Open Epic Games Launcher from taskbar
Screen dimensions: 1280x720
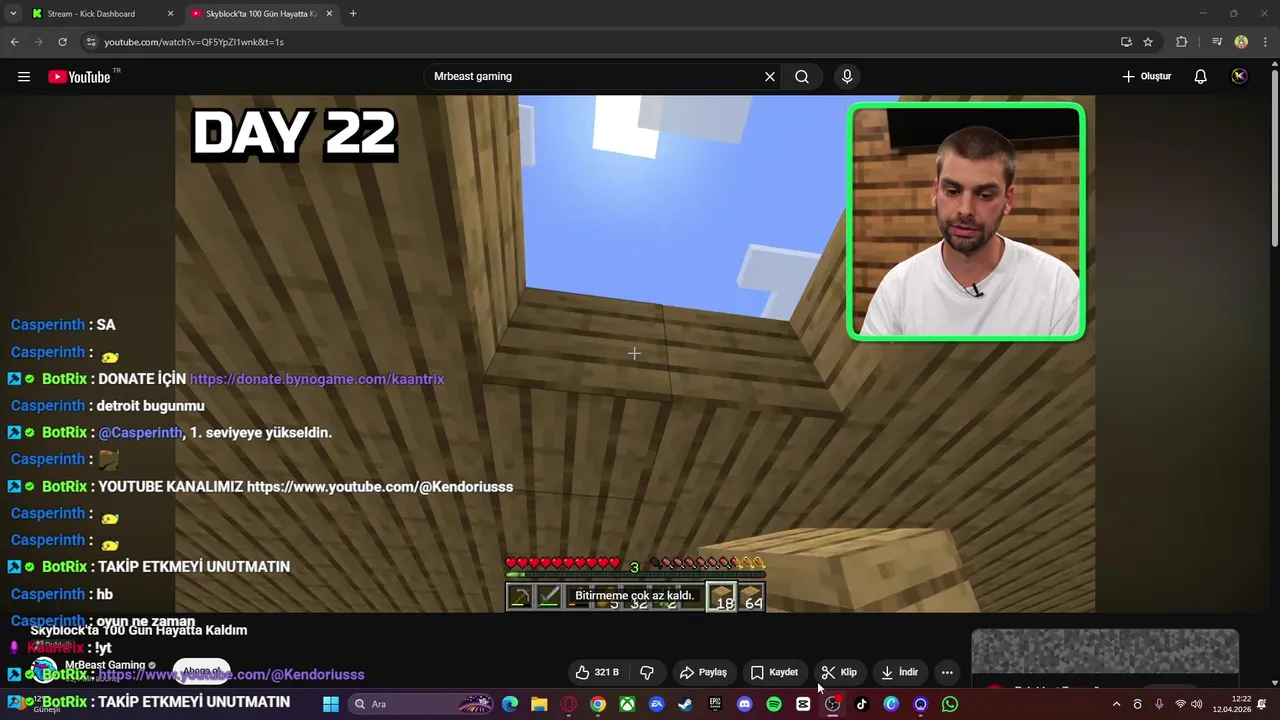715,704
